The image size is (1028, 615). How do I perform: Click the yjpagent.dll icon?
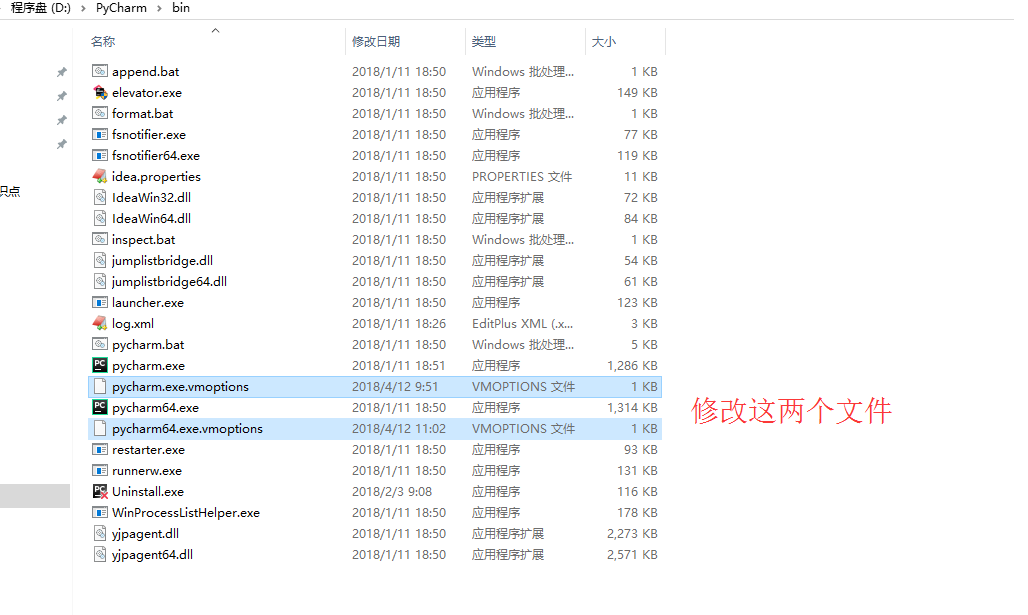tap(100, 533)
